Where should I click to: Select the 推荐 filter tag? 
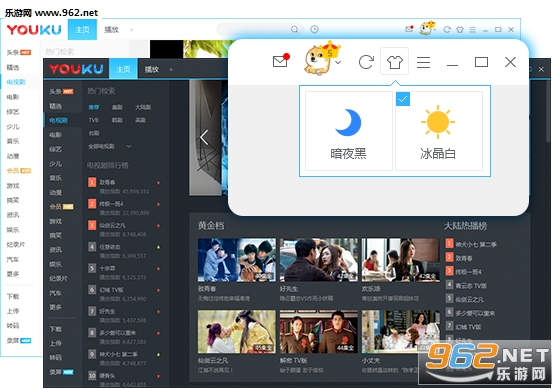tap(94, 107)
